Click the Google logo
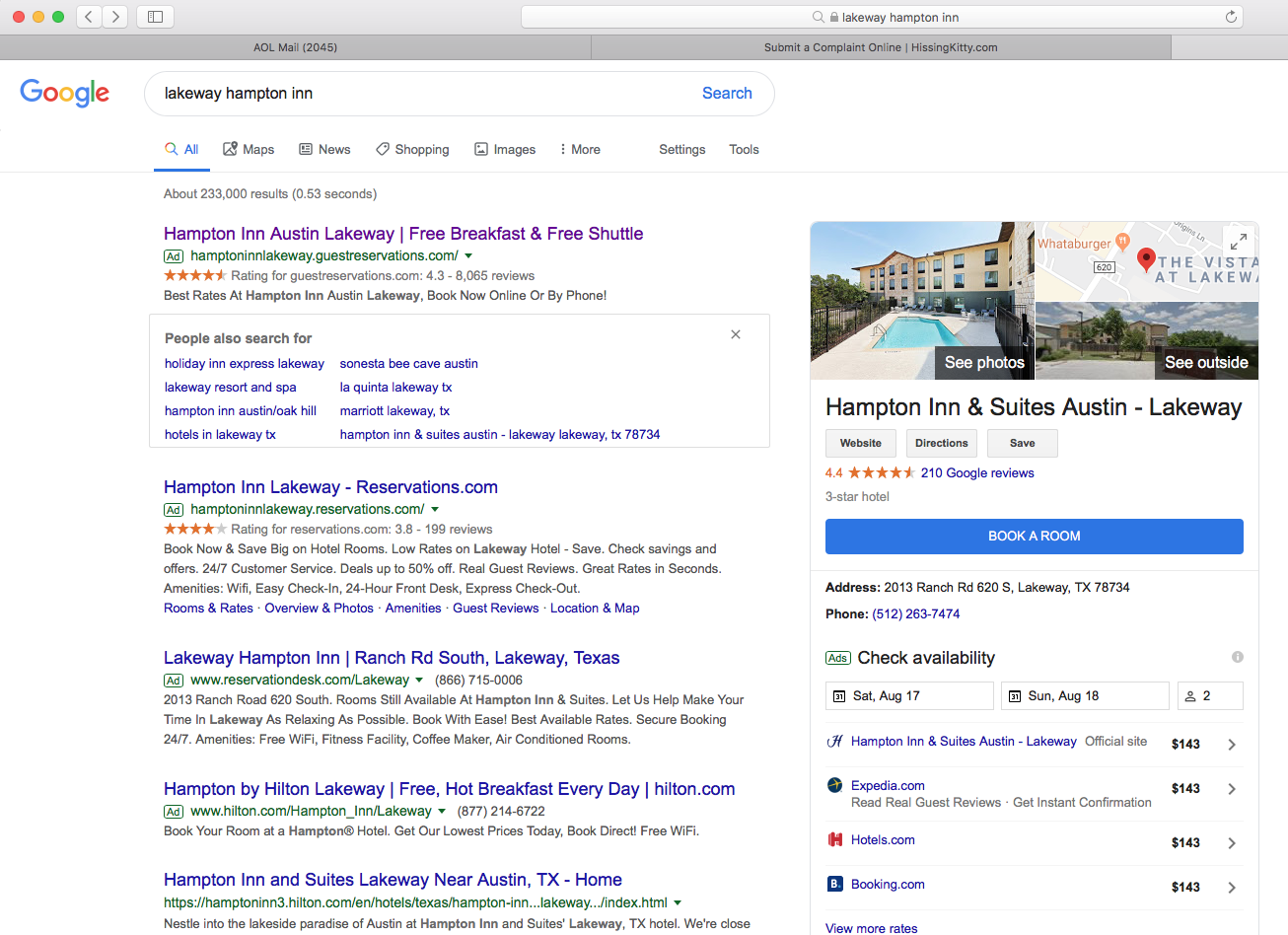1288x935 pixels. point(65,93)
